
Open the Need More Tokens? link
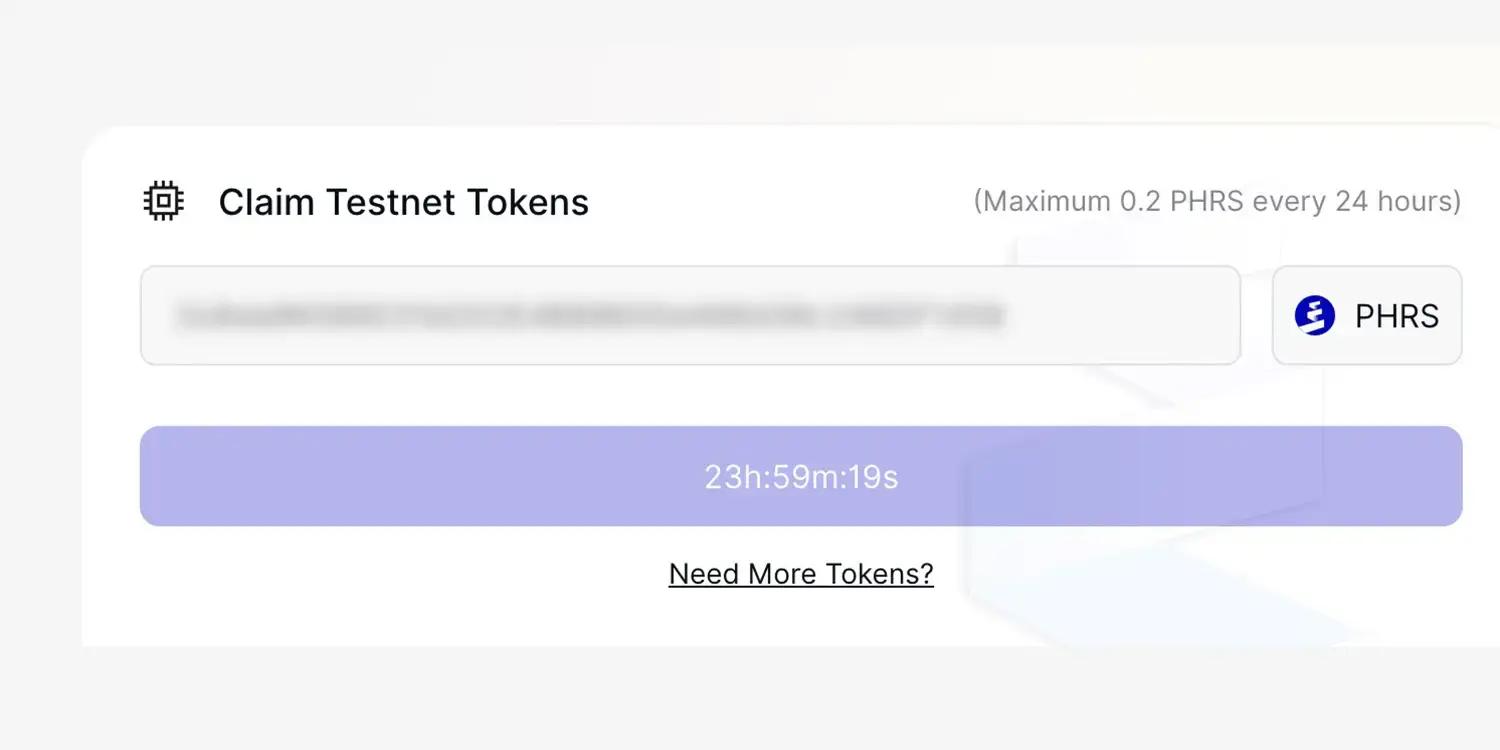(x=801, y=574)
